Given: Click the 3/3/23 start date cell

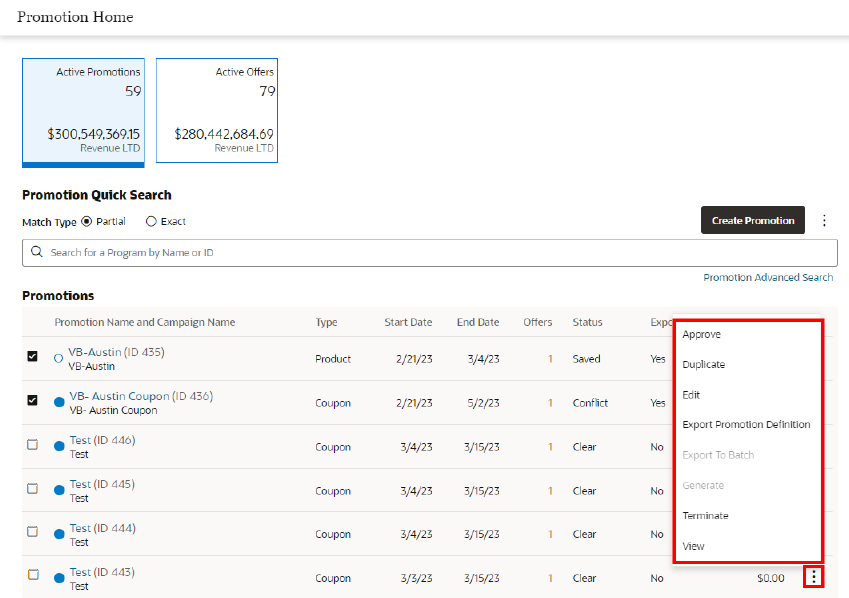Looking at the screenshot, I should (x=416, y=578).
